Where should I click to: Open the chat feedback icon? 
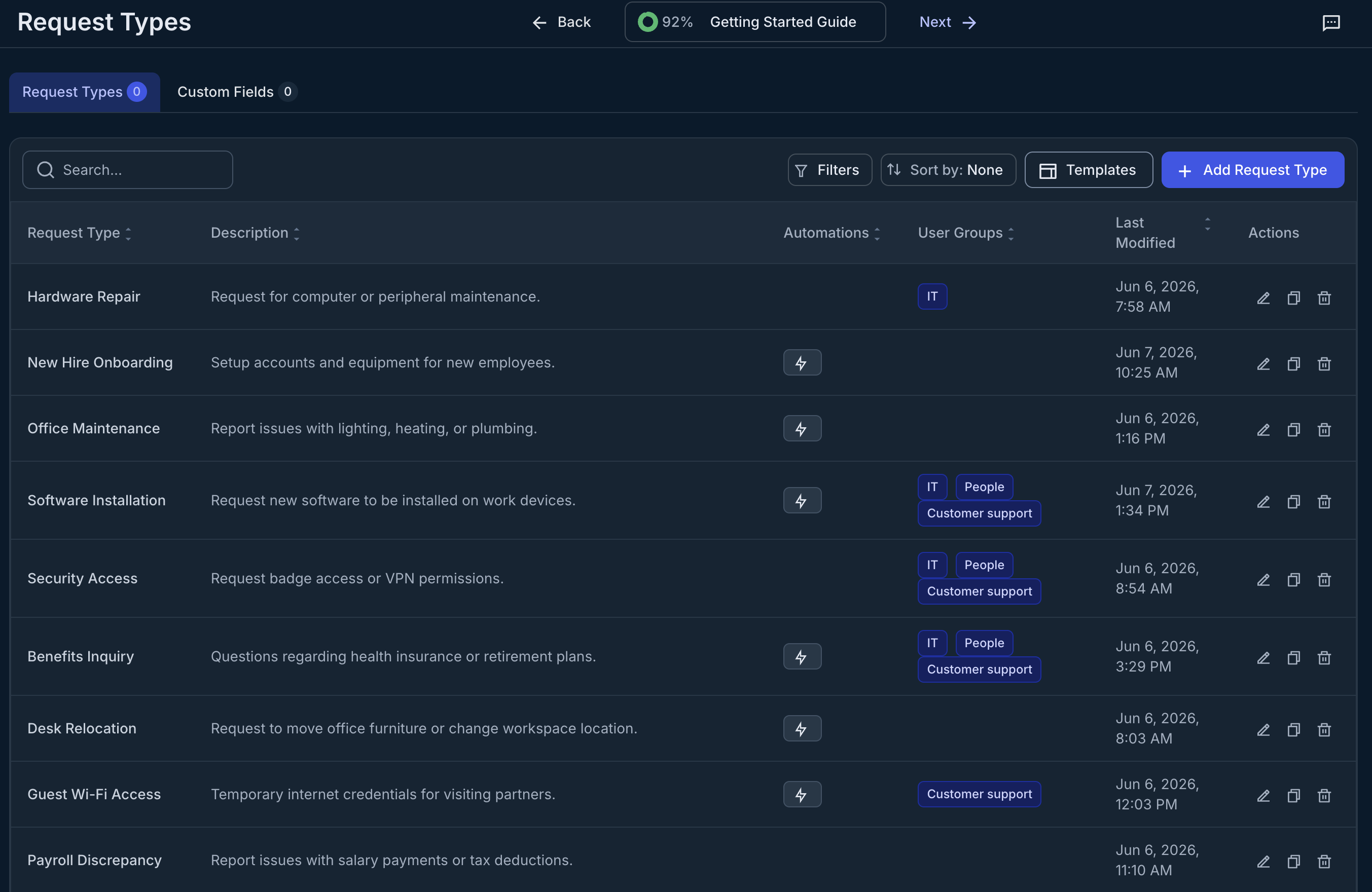coord(1330,22)
